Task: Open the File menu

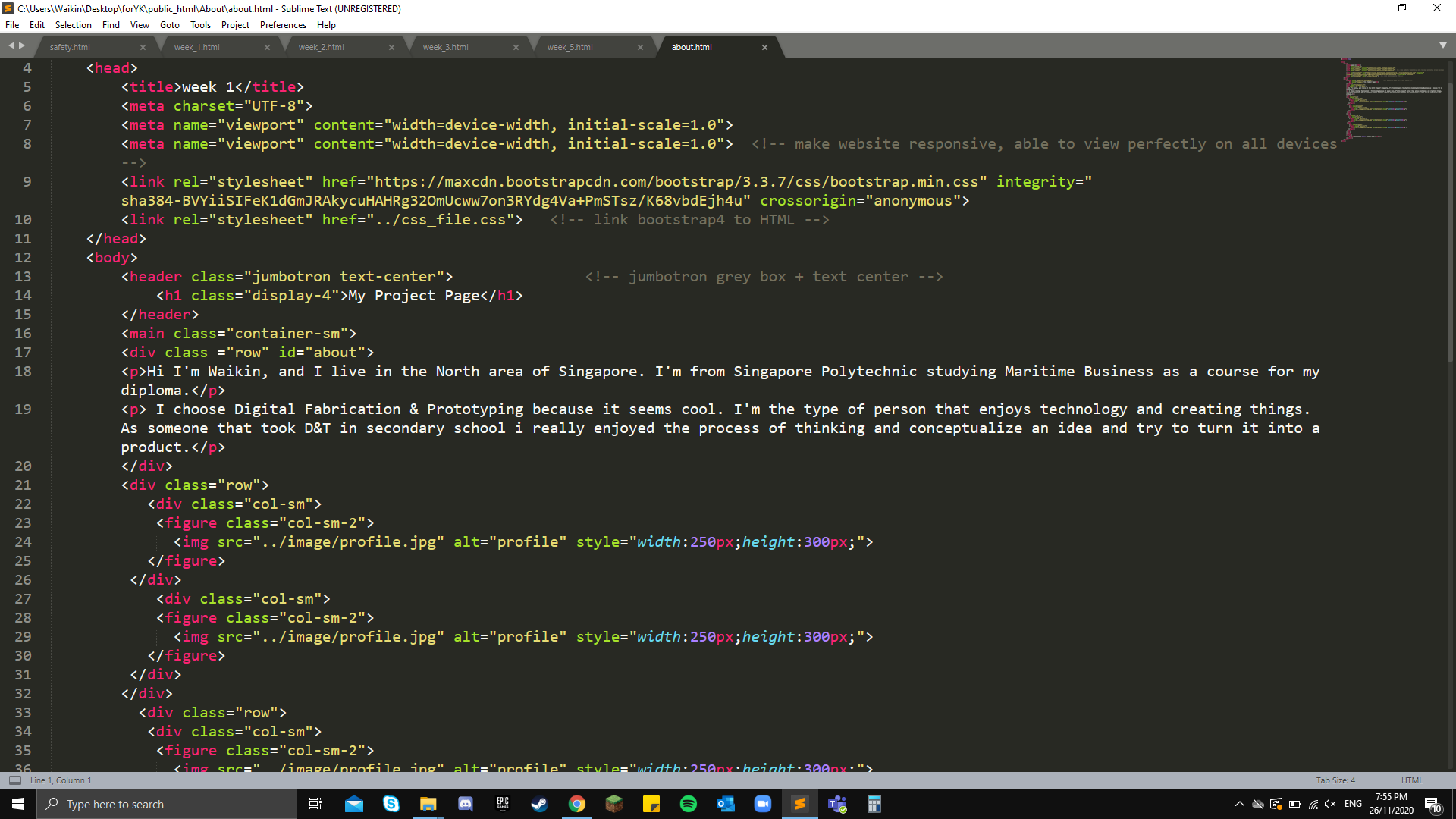Action: pos(12,25)
